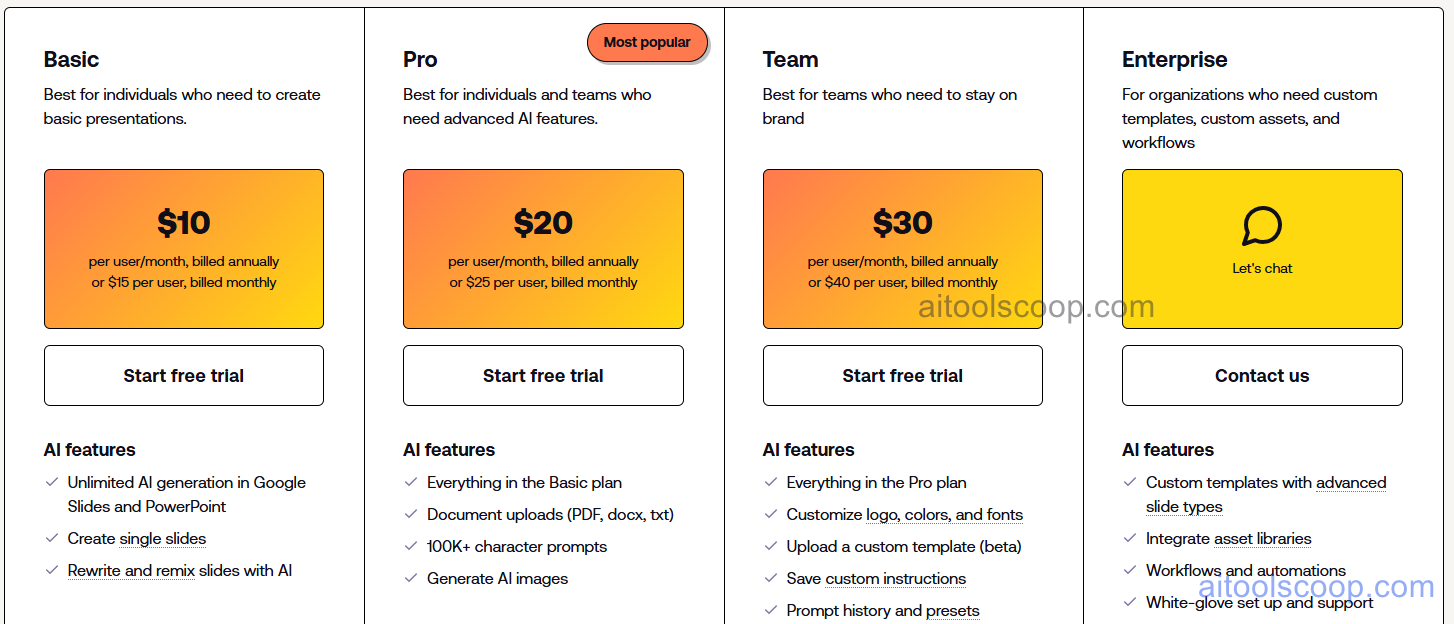This screenshot has width=1454, height=624.
Task: Click the checkmark beside "Everything in the Basic plan"
Action: click(x=411, y=482)
